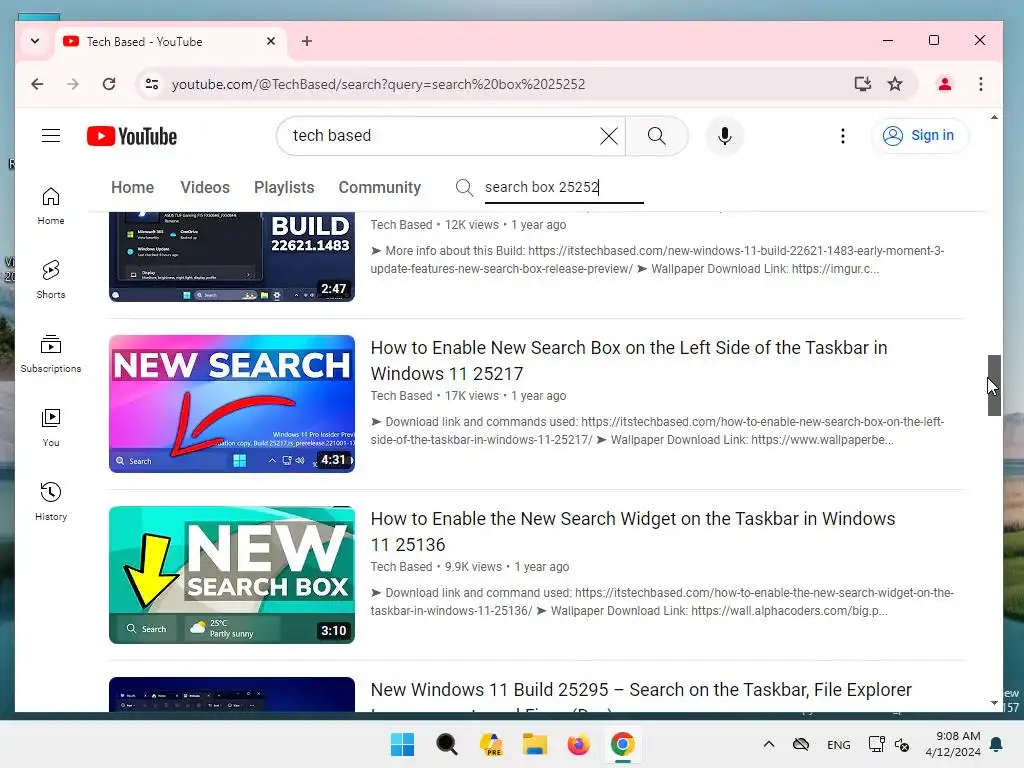Go forward in Chrome
This screenshot has height=768, width=1024.
73,84
